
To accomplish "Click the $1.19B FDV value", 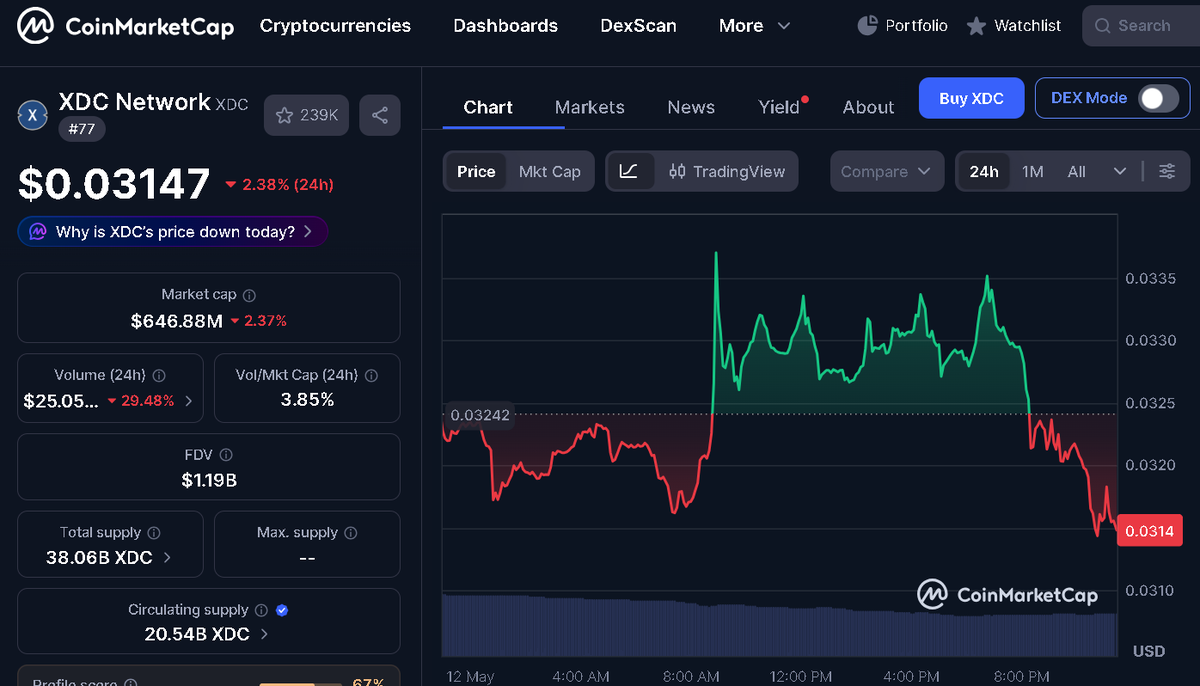I will point(209,480).
